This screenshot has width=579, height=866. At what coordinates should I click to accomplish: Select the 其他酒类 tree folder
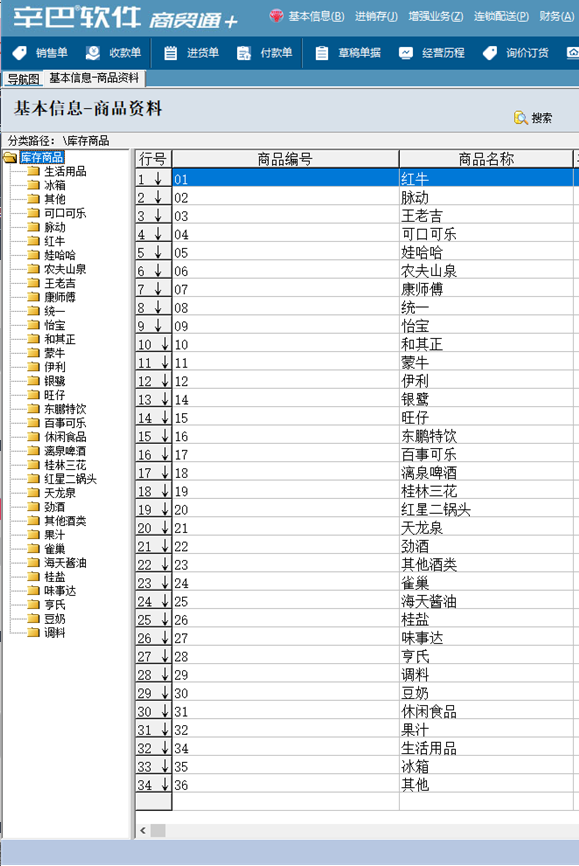(65, 521)
